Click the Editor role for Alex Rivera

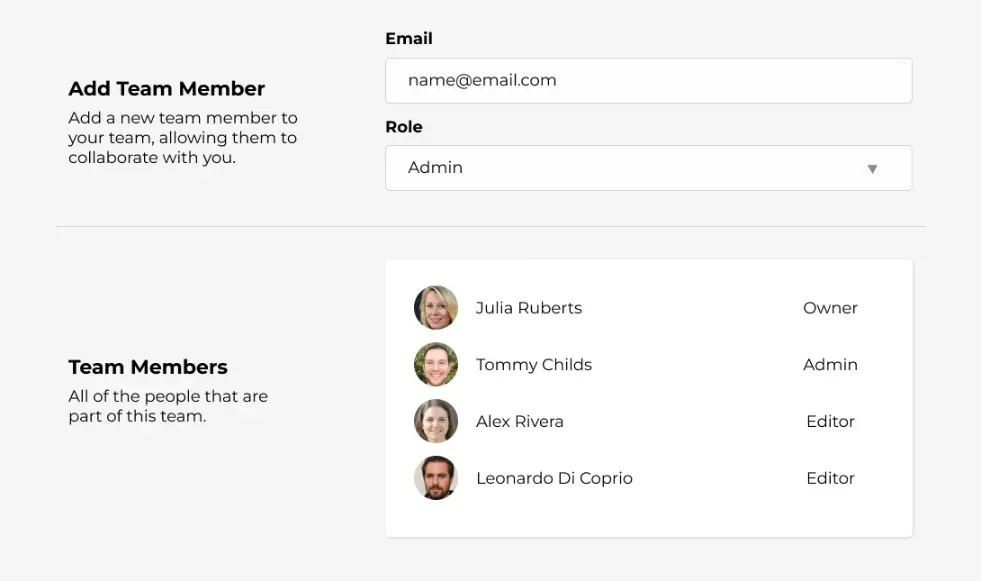[x=830, y=422]
